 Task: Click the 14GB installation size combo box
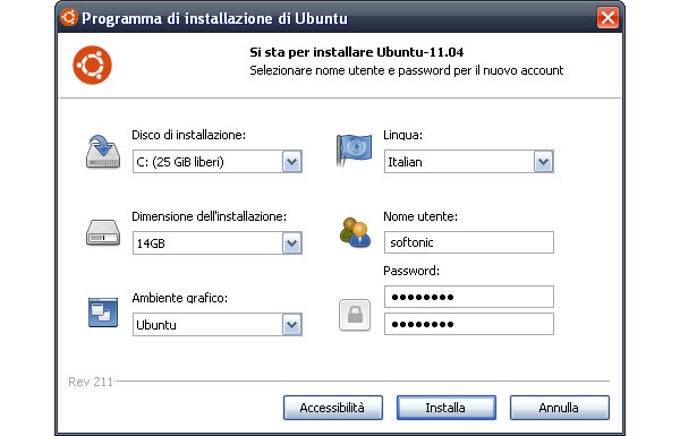tap(217, 243)
